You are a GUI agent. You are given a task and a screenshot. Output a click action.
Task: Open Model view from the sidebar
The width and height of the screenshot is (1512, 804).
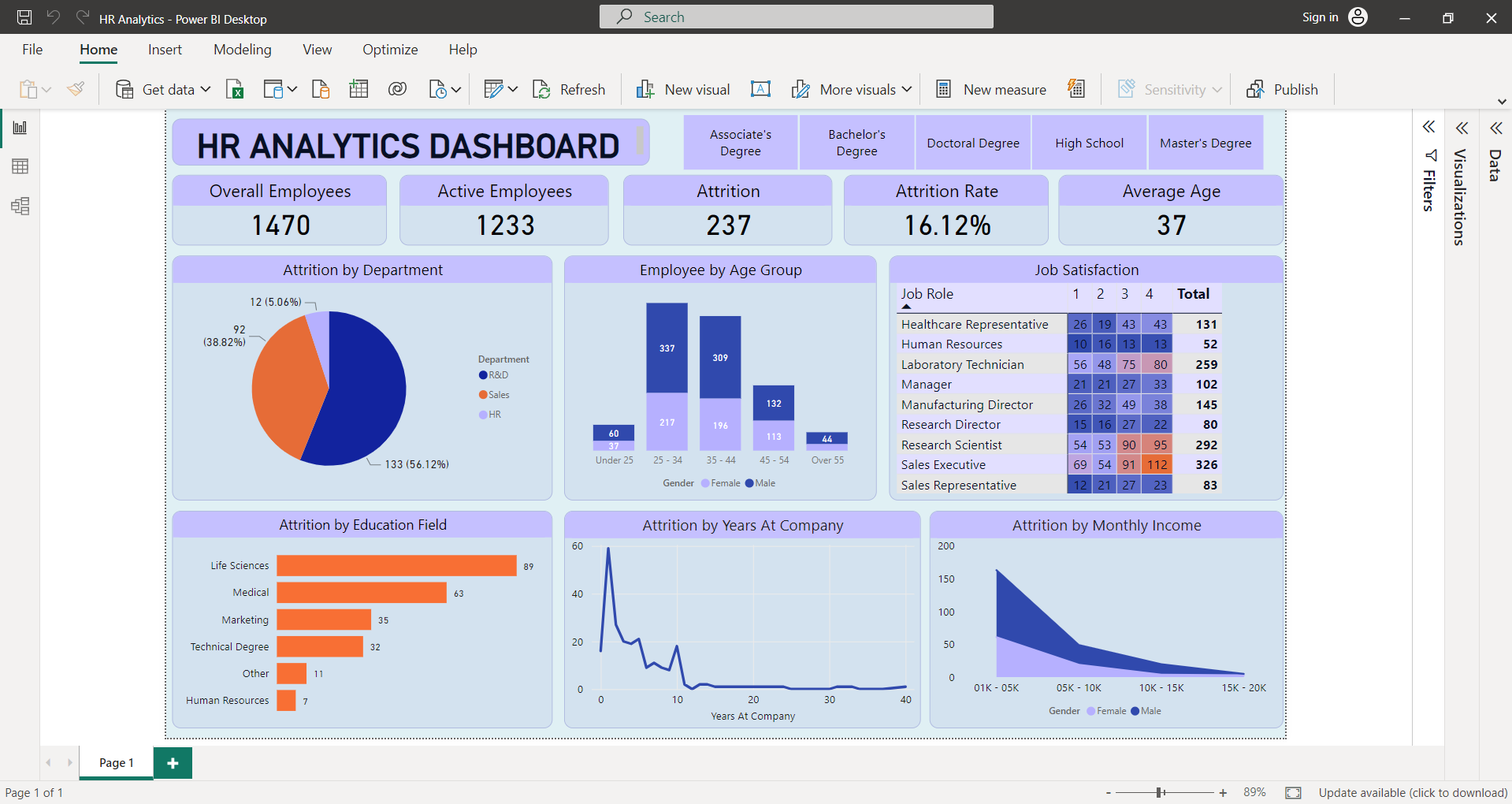point(21,206)
